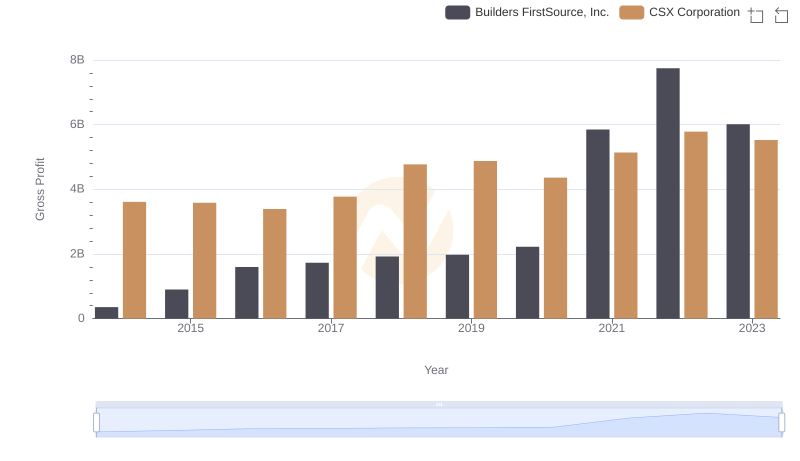The width and height of the screenshot is (800, 461).
Task: Click the Builders FirstSource bar for 2021
Action: [x=597, y=224]
